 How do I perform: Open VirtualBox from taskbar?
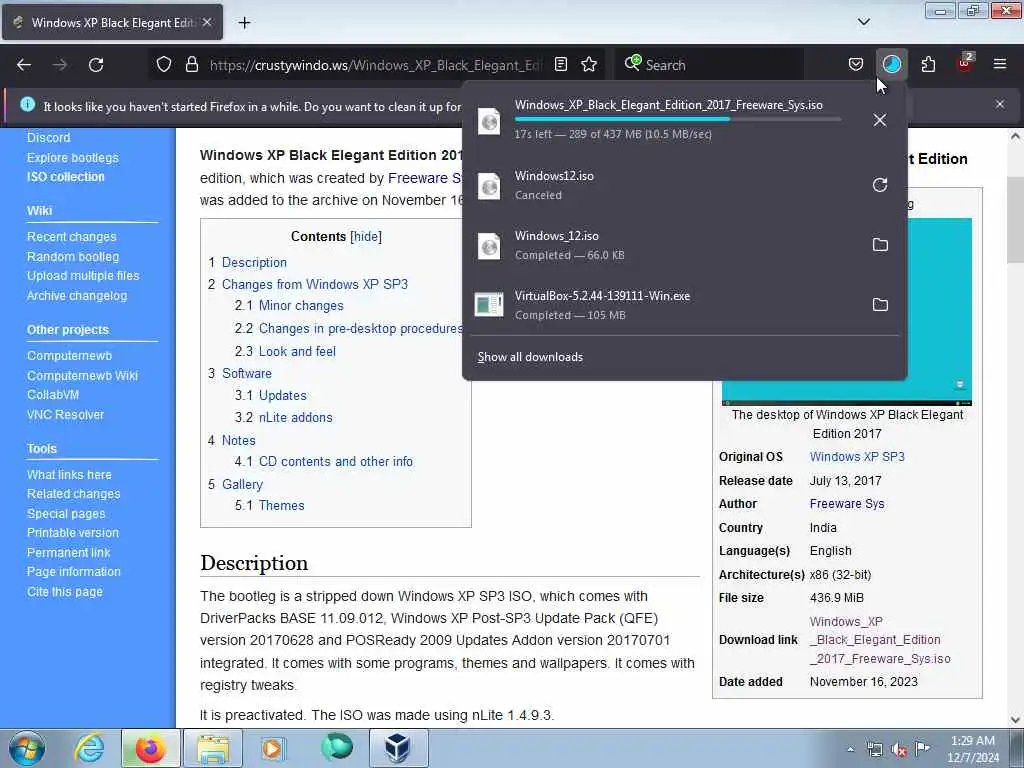coord(397,748)
